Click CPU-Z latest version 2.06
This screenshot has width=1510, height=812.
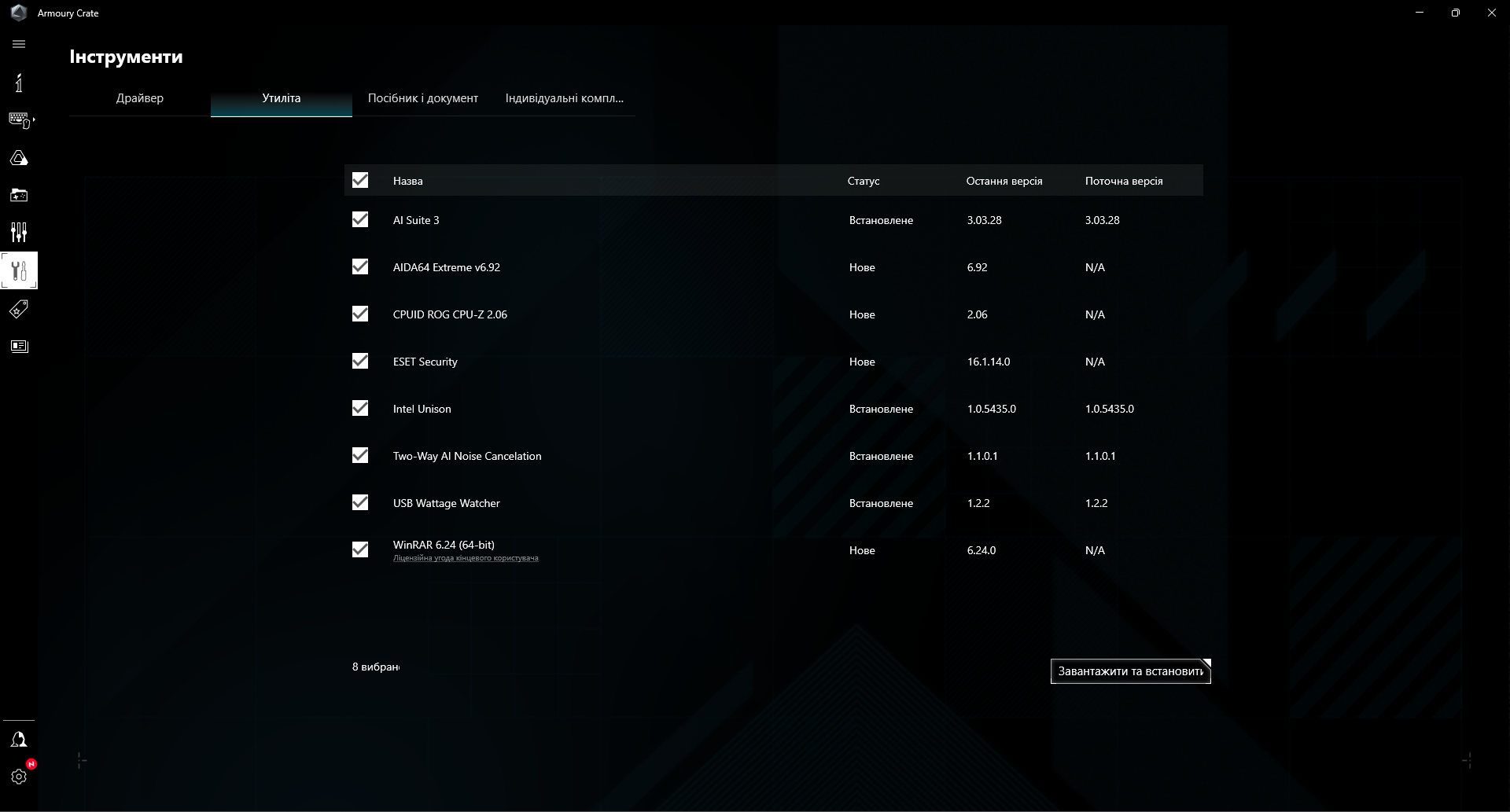tap(978, 314)
